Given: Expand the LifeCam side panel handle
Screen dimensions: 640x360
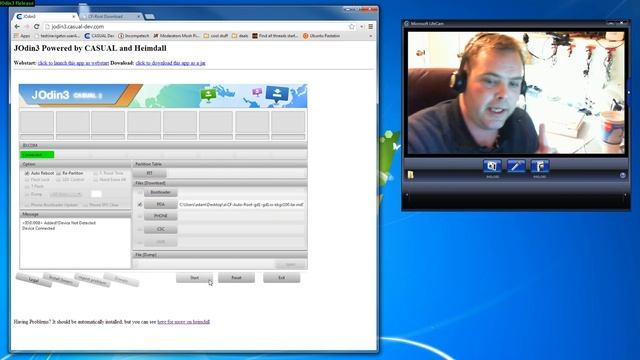Looking at the screenshot, I should (629, 93).
